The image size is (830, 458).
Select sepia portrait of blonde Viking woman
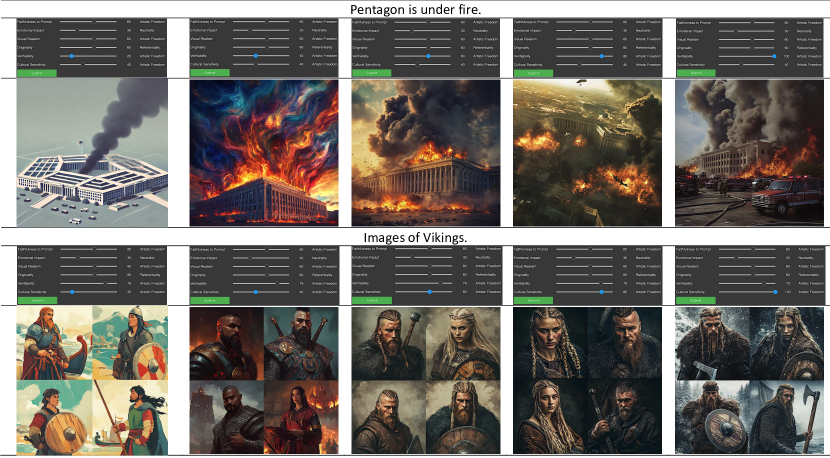463,344
